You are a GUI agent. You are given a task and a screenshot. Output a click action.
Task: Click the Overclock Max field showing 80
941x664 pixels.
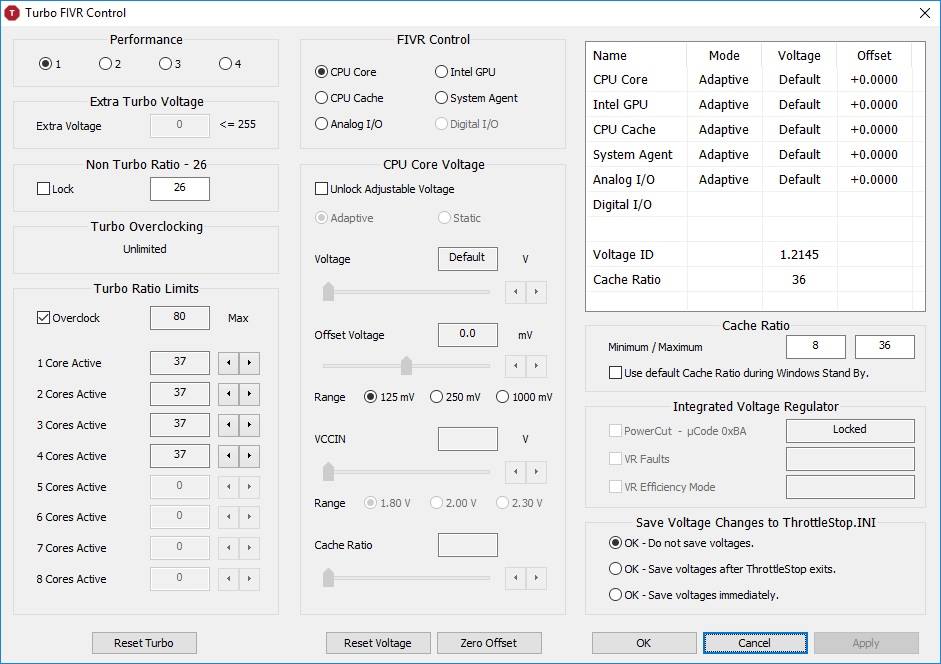pyautogui.click(x=179, y=318)
